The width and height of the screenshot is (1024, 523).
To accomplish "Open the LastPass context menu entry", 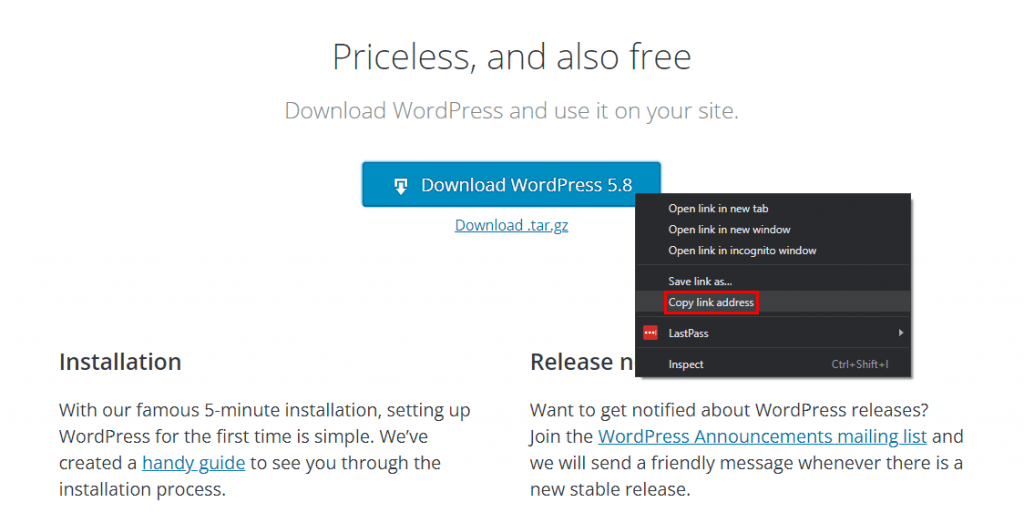I will click(x=773, y=333).
